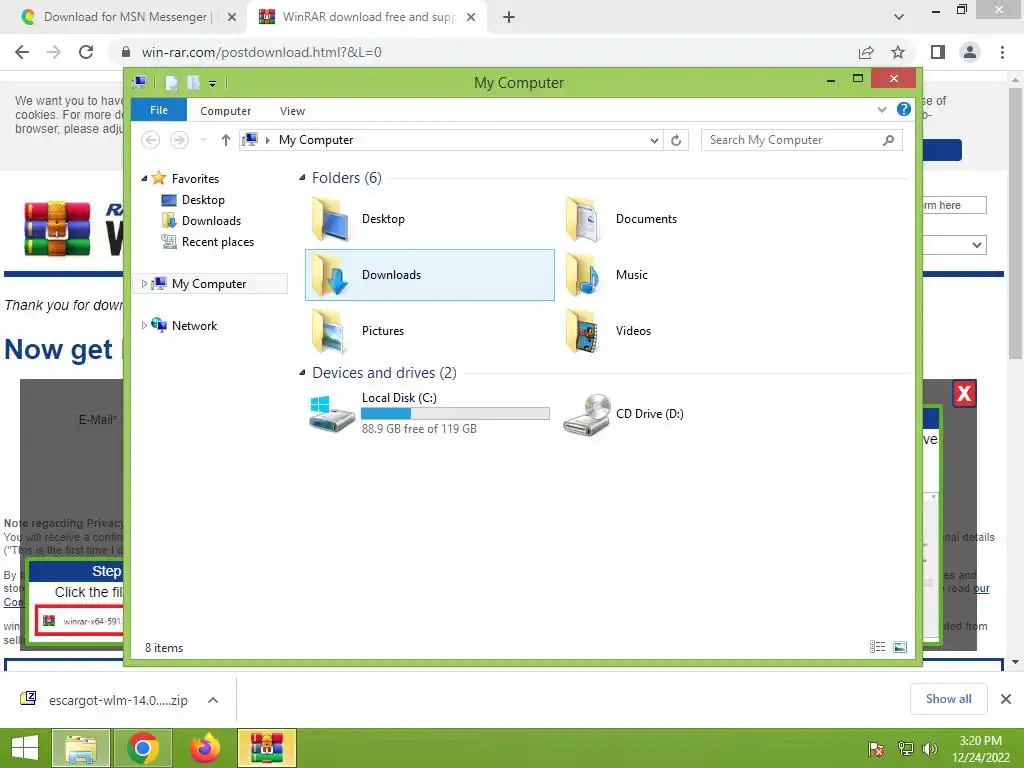Click the Search My Computer box
1024x768 pixels.
pyautogui.click(x=801, y=140)
